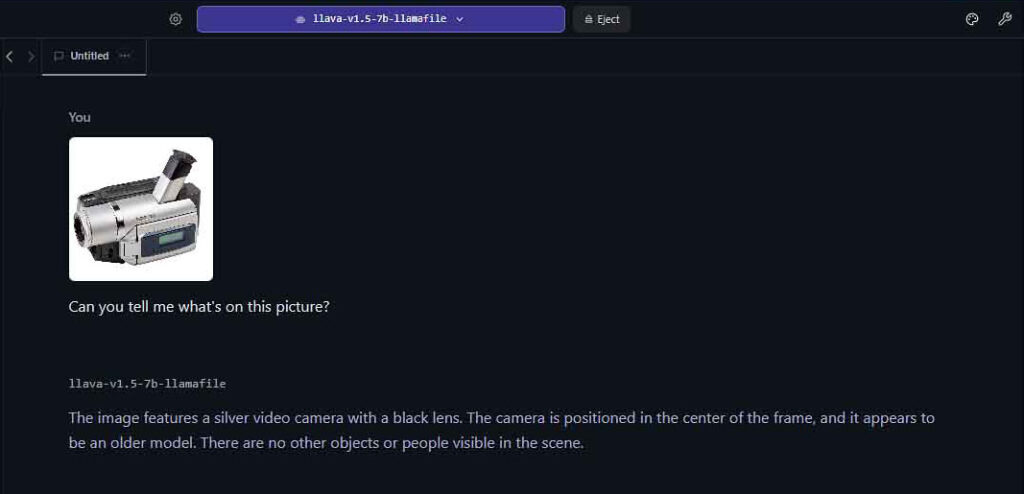Open model settings via the gear icon
1024x494 pixels.
pos(175,19)
